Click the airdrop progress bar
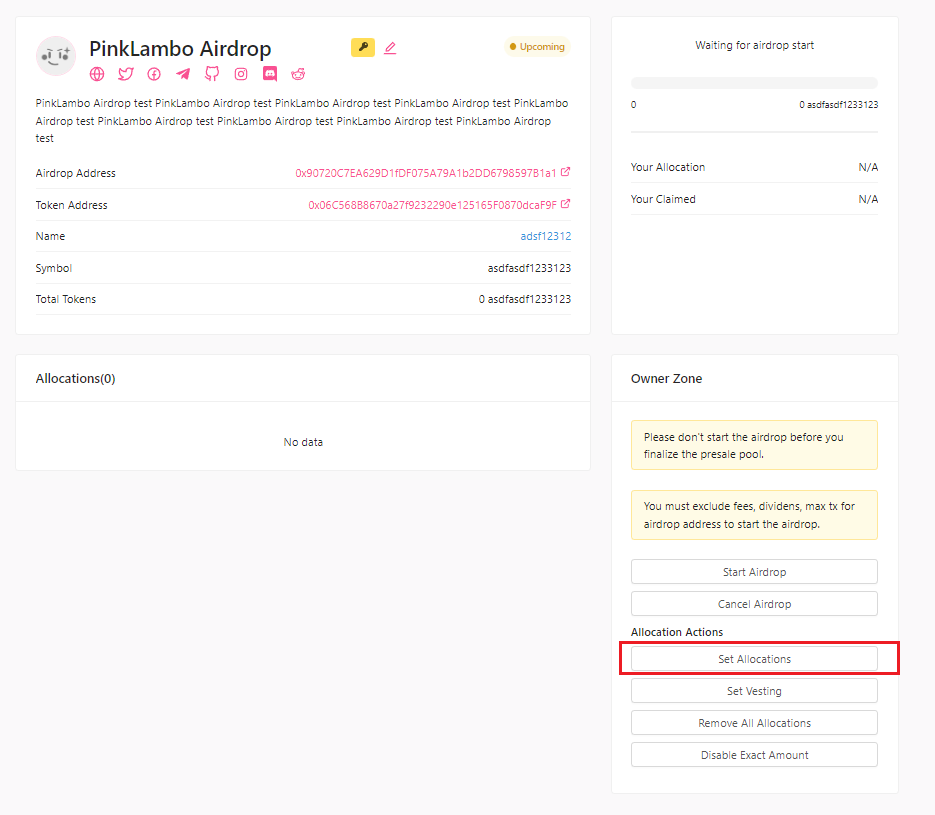Image resolution: width=935 pixels, height=815 pixels. click(x=754, y=83)
